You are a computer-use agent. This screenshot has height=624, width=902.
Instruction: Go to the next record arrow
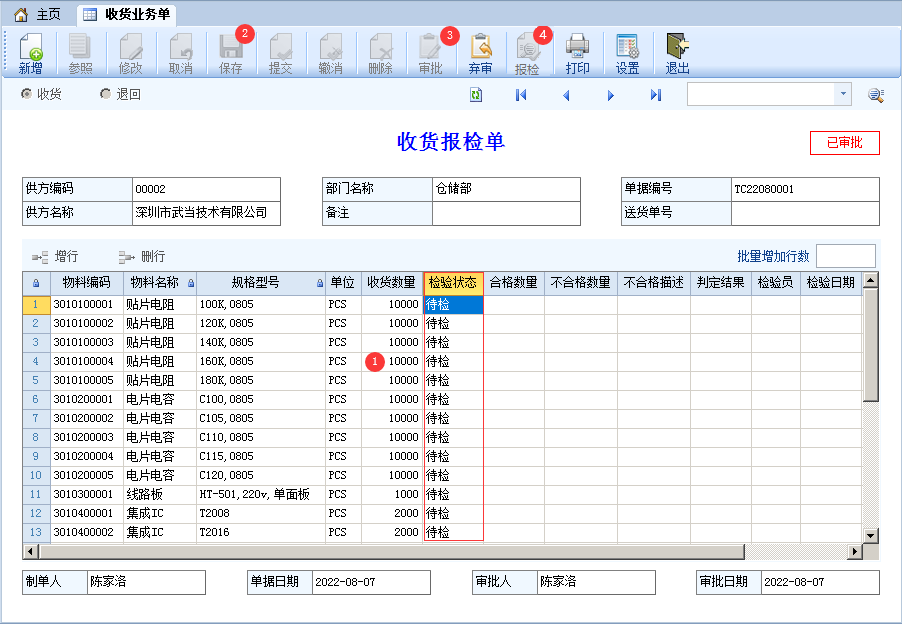[610, 95]
